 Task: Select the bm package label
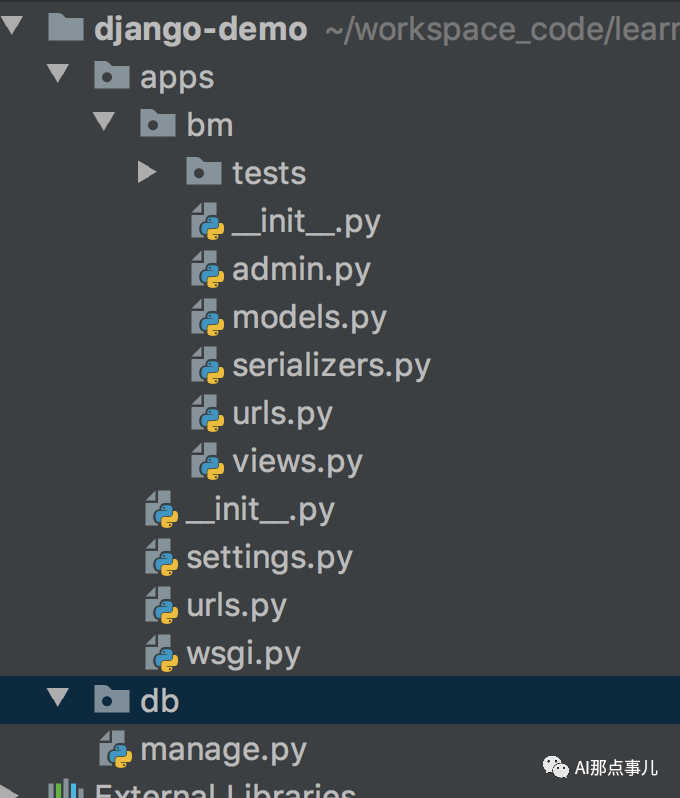[210, 125]
